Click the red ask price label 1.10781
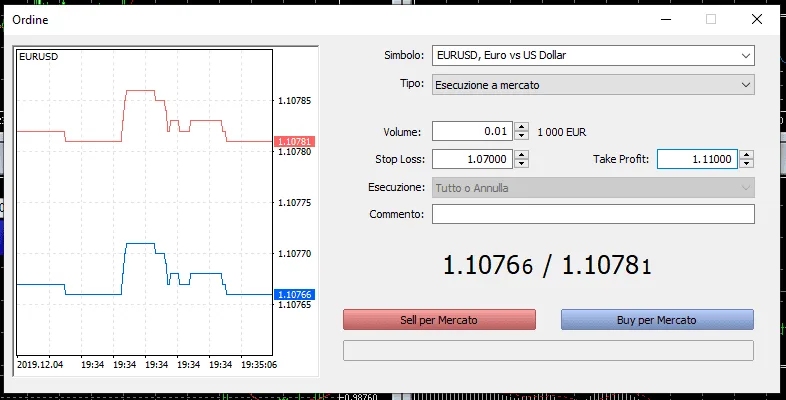The image size is (786, 400). [x=294, y=142]
